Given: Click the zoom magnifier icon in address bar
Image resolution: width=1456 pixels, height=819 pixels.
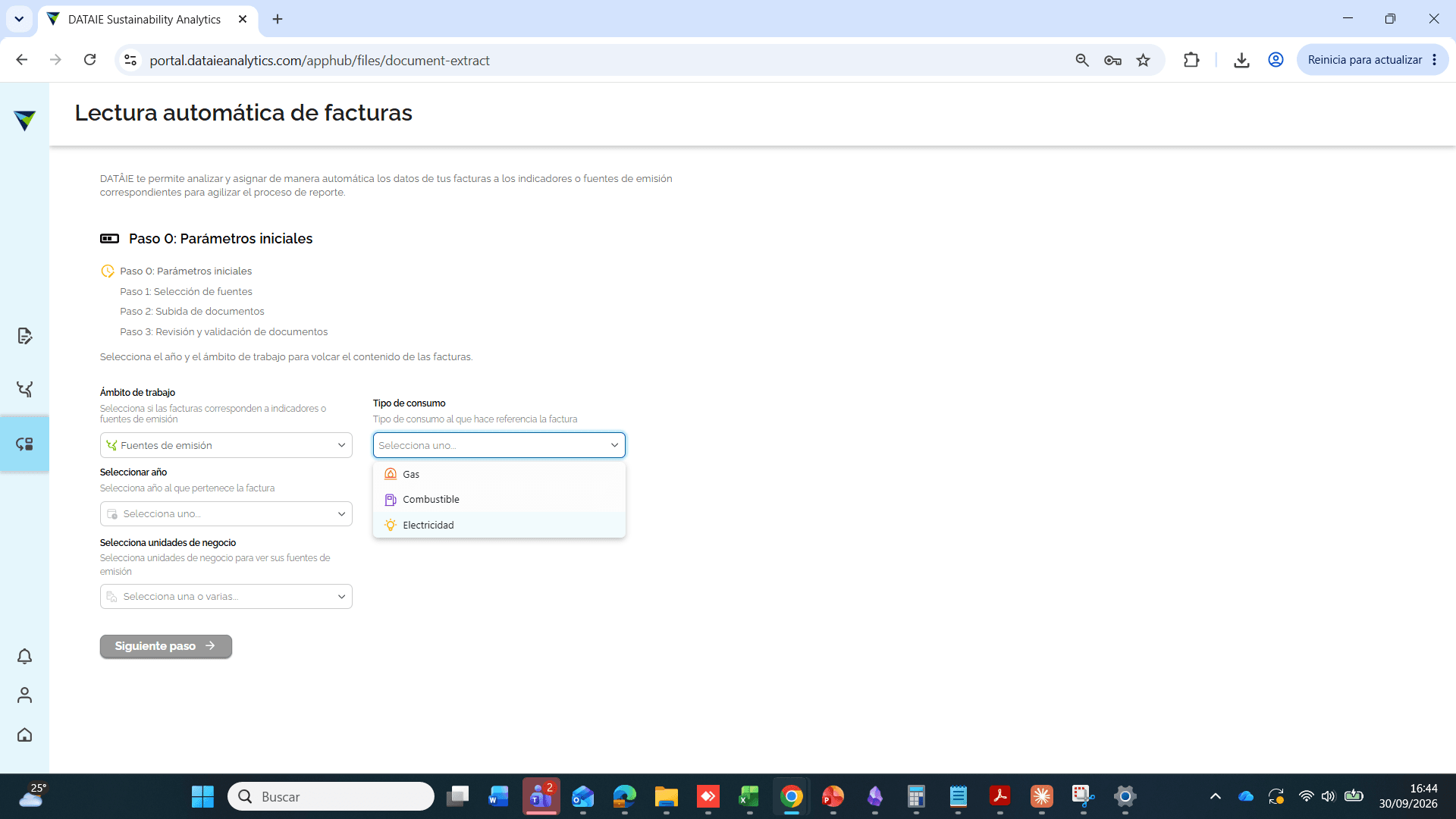Looking at the screenshot, I should tap(1082, 60).
